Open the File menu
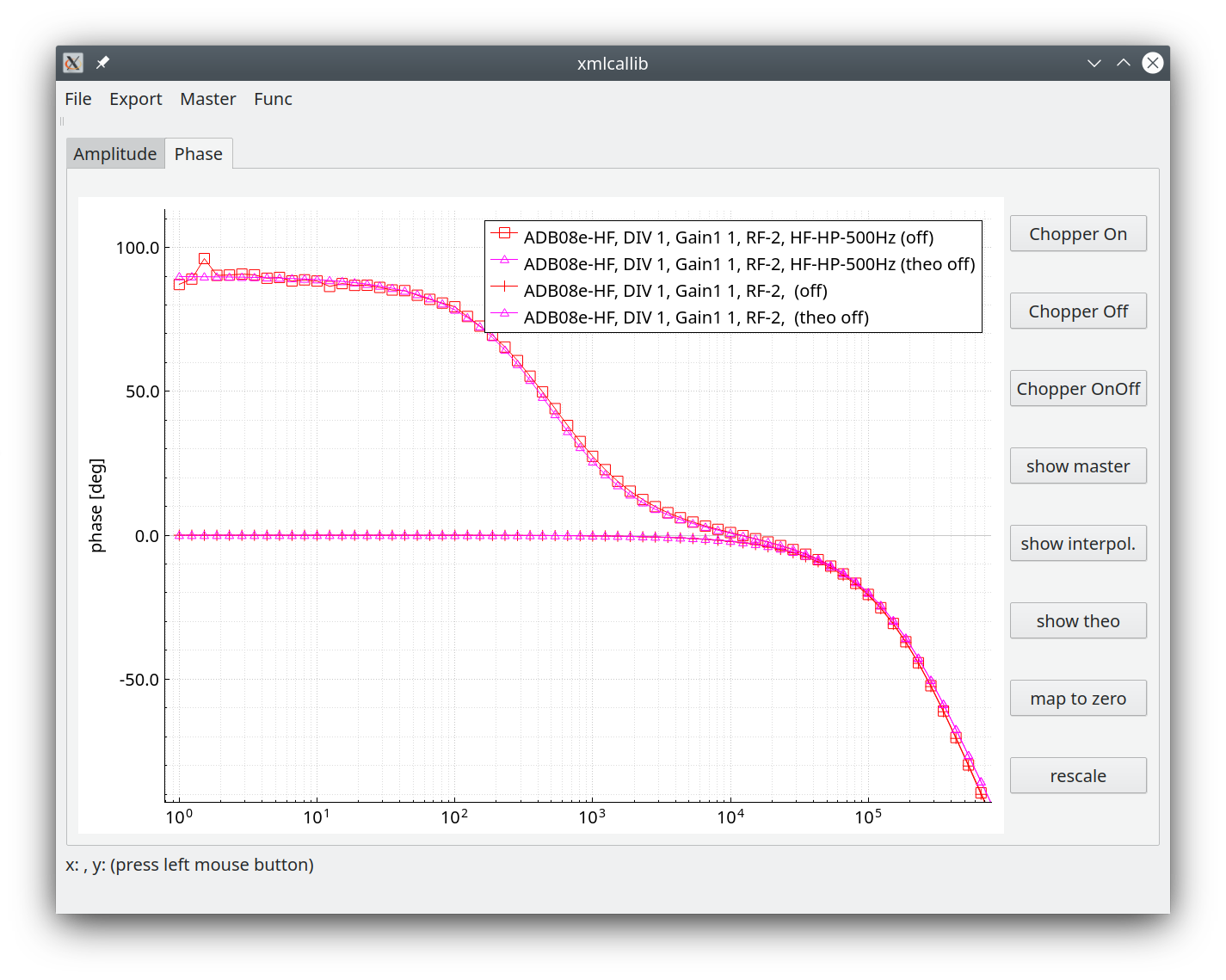 (x=78, y=99)
